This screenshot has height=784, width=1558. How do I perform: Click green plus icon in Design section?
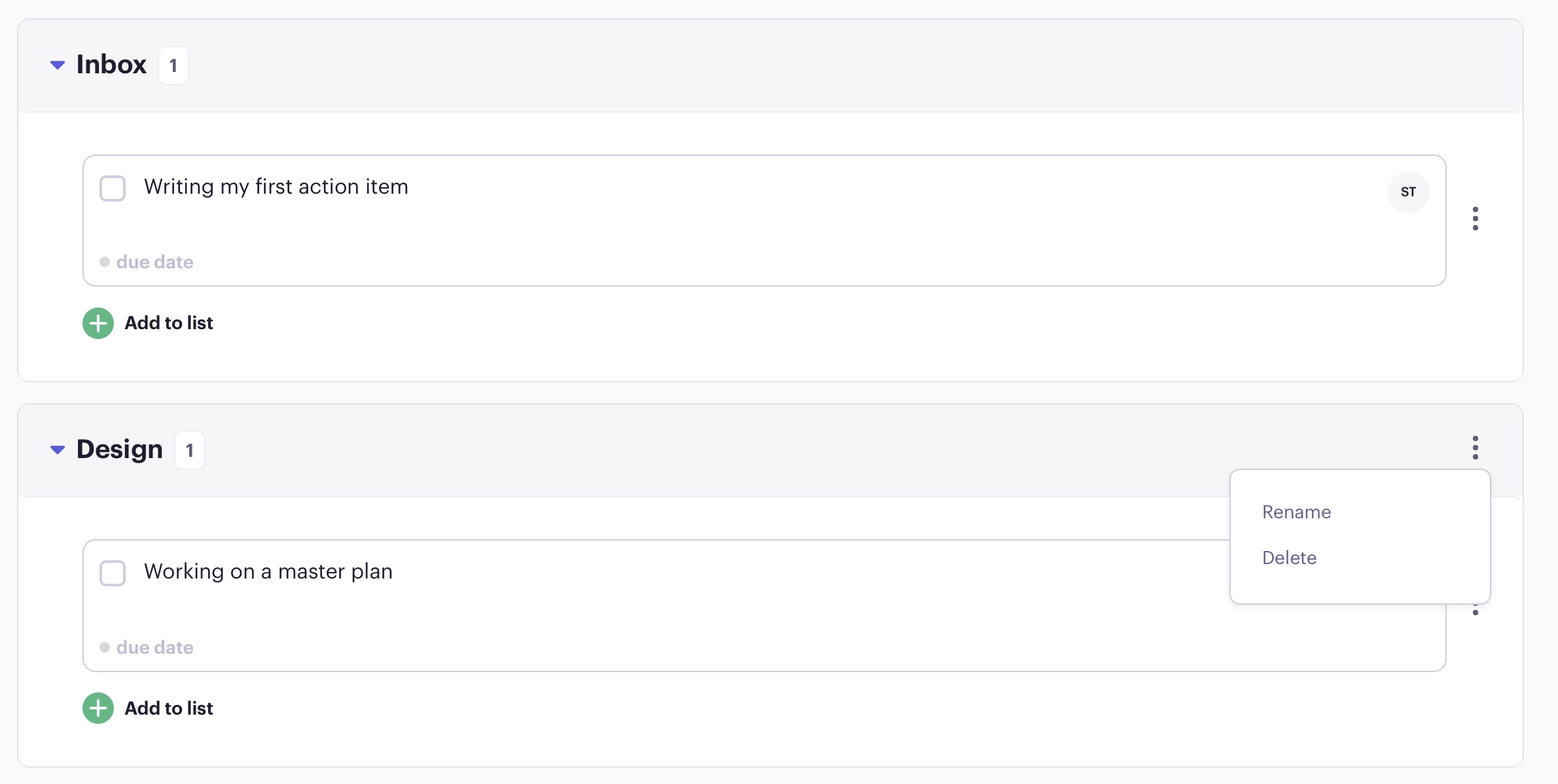98,708
